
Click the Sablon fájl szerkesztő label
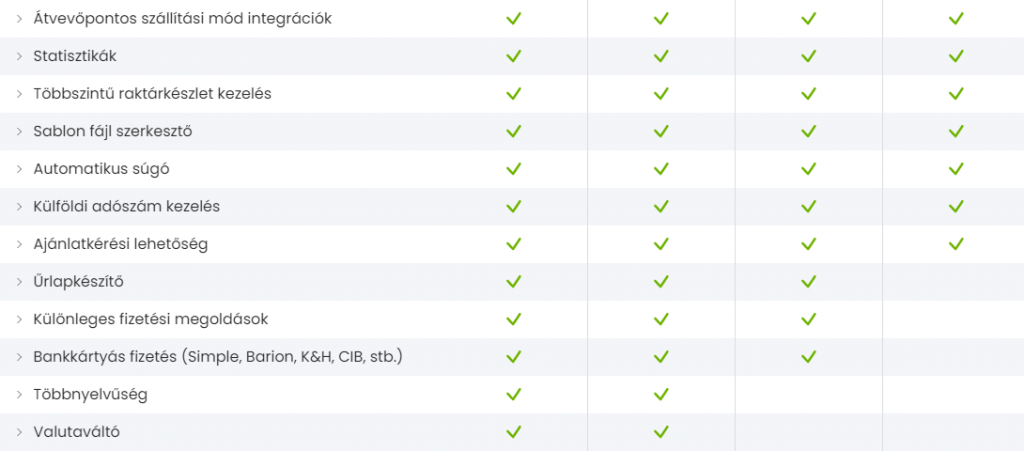[x=112, y=131]
